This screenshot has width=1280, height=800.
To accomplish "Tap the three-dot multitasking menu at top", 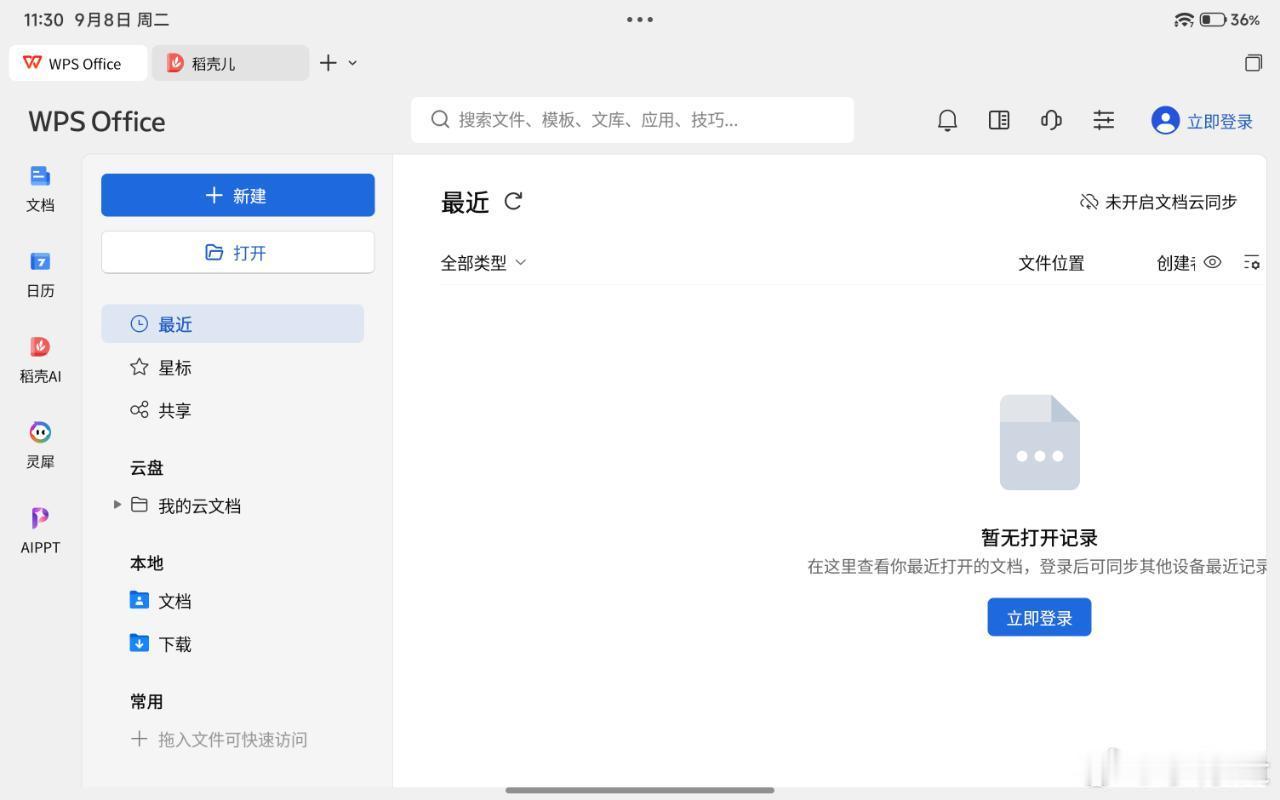I will tap(640, 19).
